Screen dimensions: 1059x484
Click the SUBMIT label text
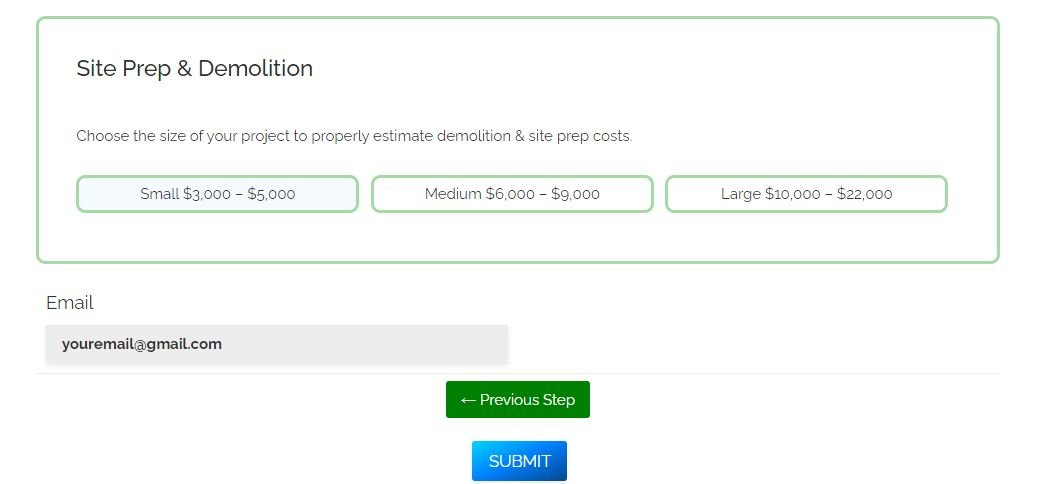[x=519, y=461]
